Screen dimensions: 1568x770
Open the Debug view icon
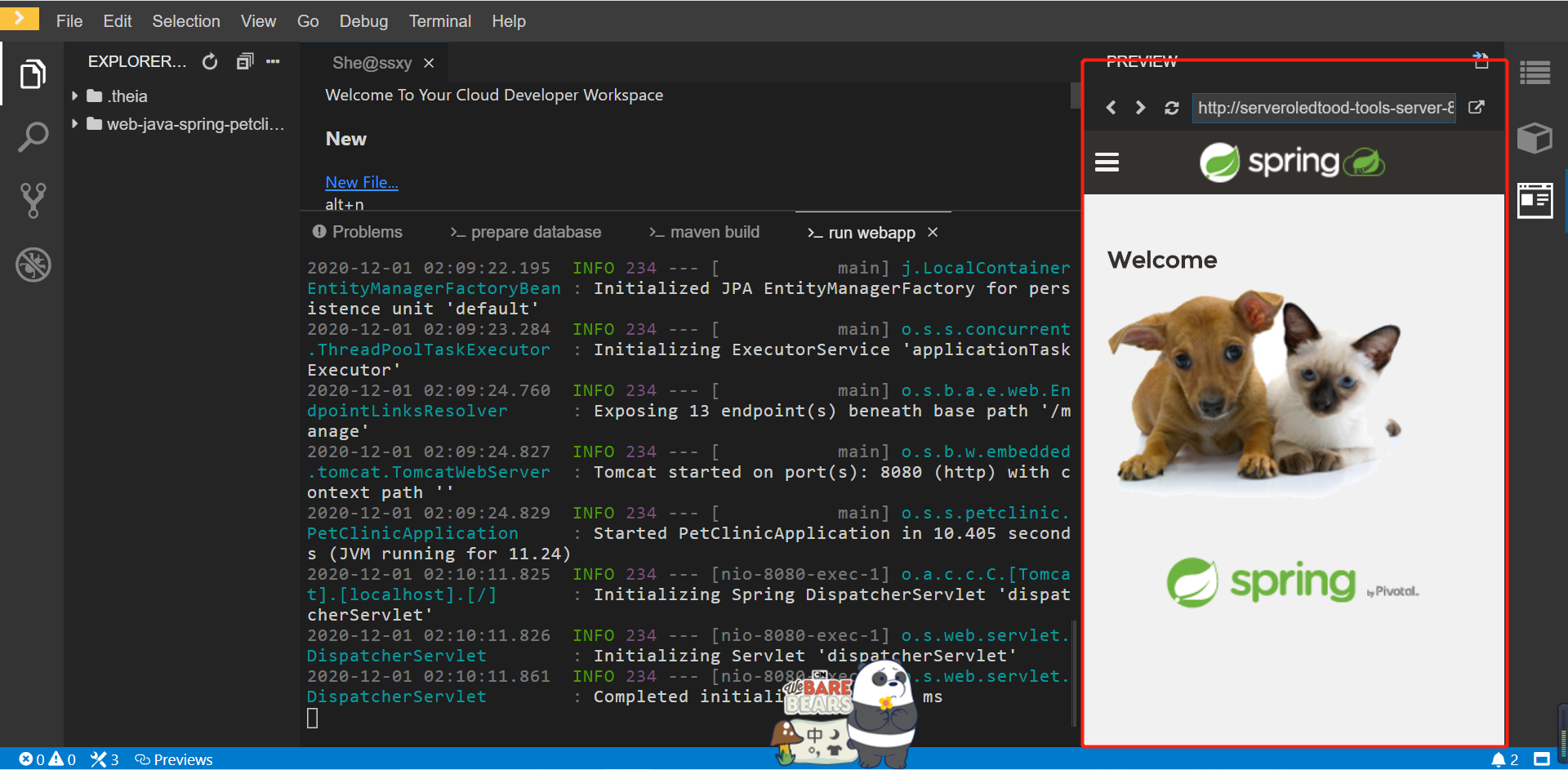[33, 265]
